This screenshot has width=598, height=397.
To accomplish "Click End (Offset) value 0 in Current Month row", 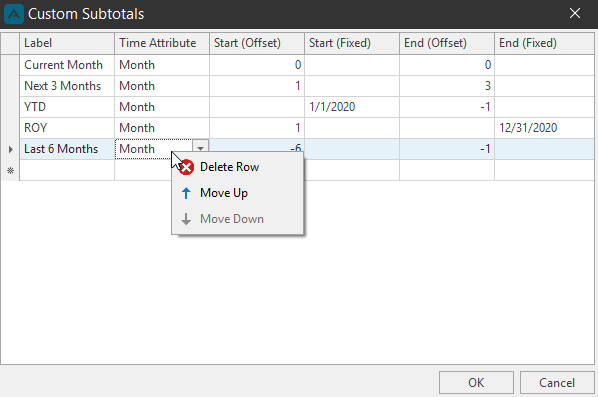I will coord(447,65).
